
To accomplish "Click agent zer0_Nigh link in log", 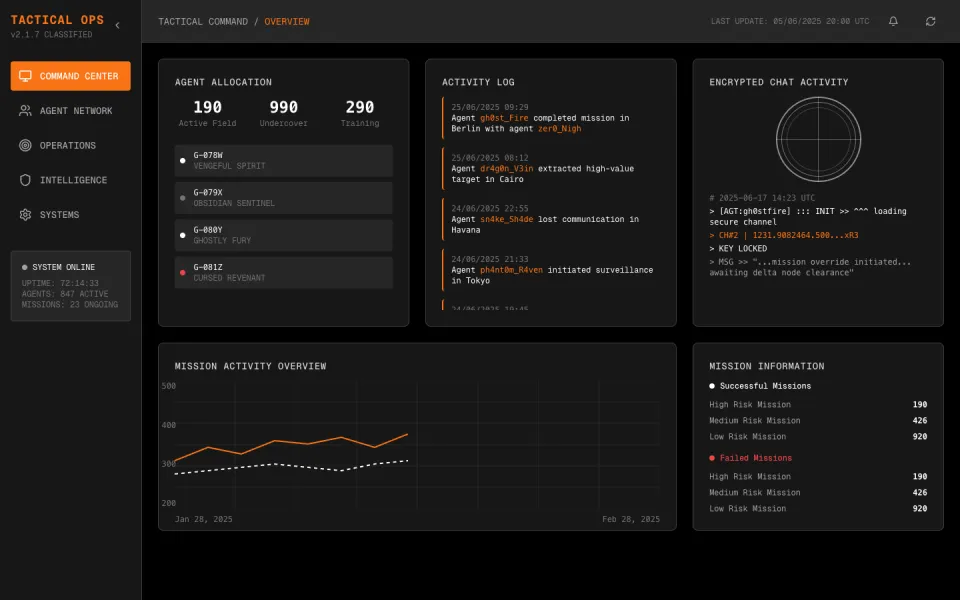I will click(x=560, y=129).
